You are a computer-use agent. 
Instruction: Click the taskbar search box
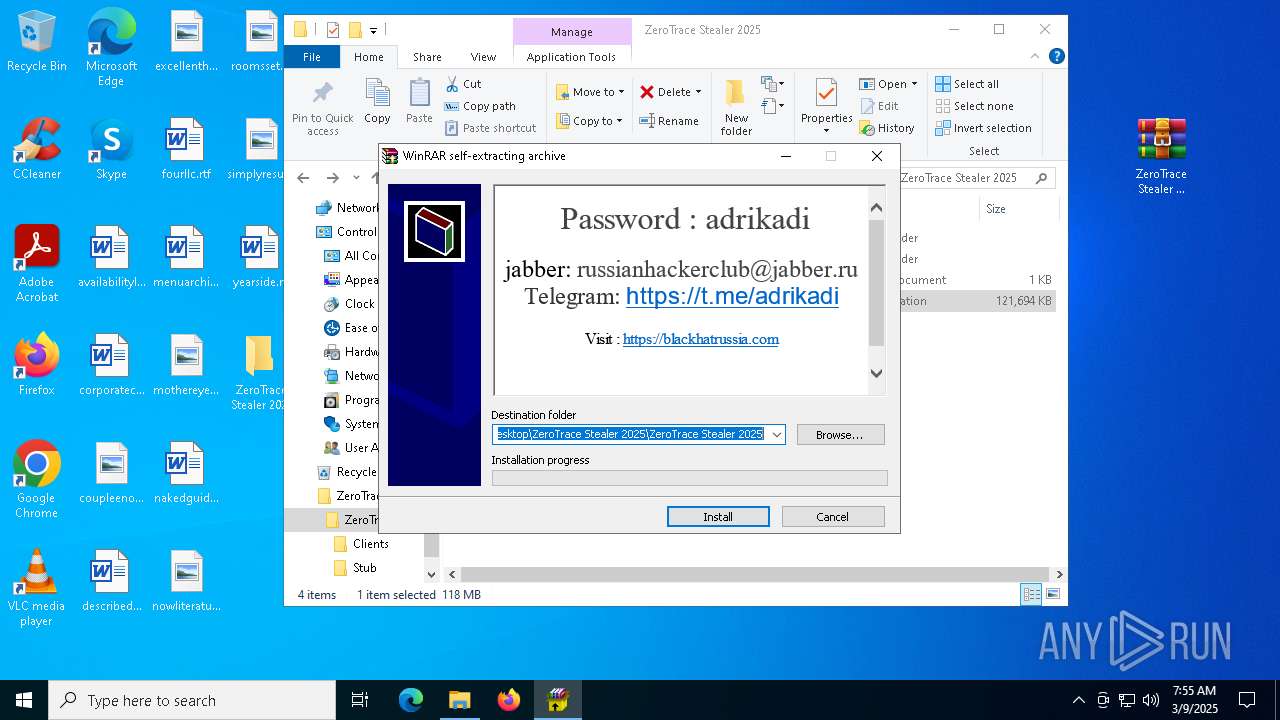coord(192,700)
